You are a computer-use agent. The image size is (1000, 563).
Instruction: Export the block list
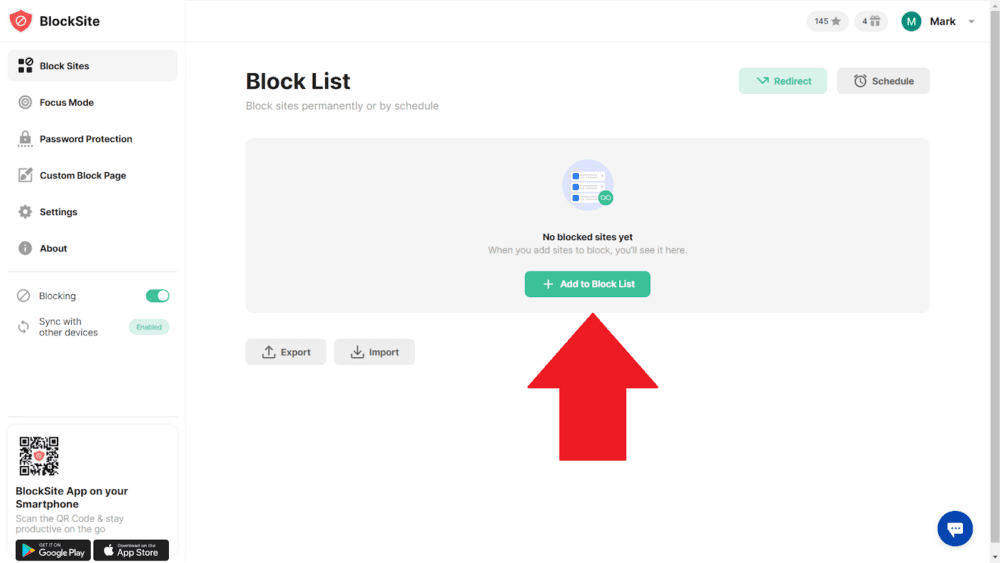click(x=285, y=352)
